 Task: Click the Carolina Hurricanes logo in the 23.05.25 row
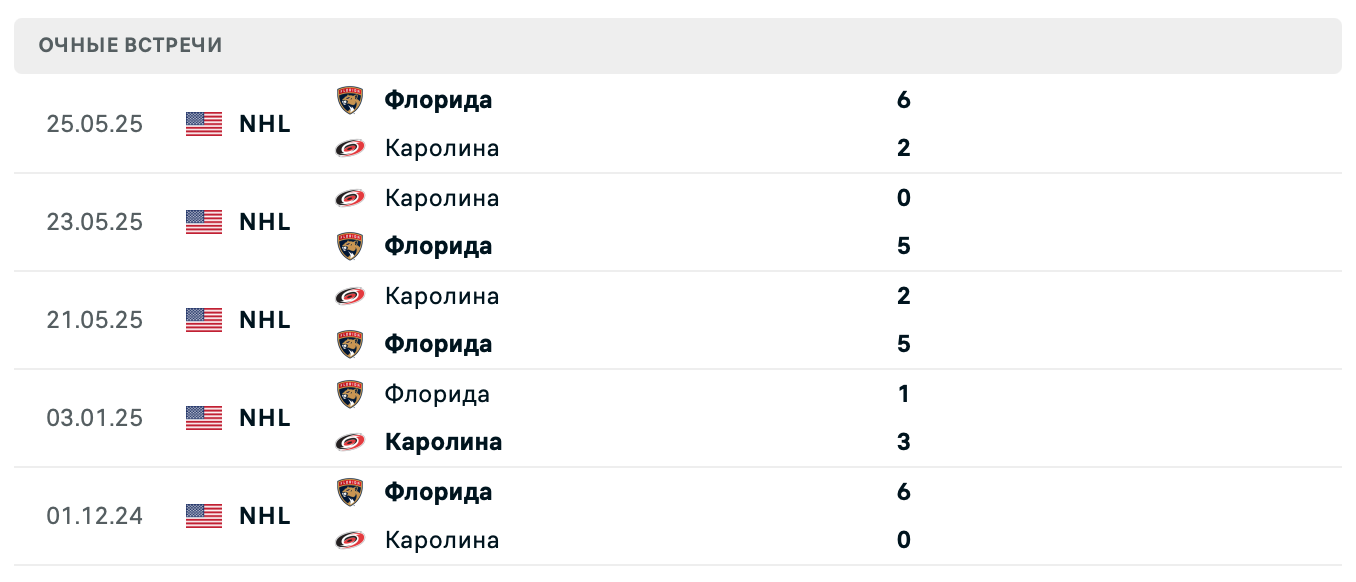pyautogui.click(x=349, y=197)
